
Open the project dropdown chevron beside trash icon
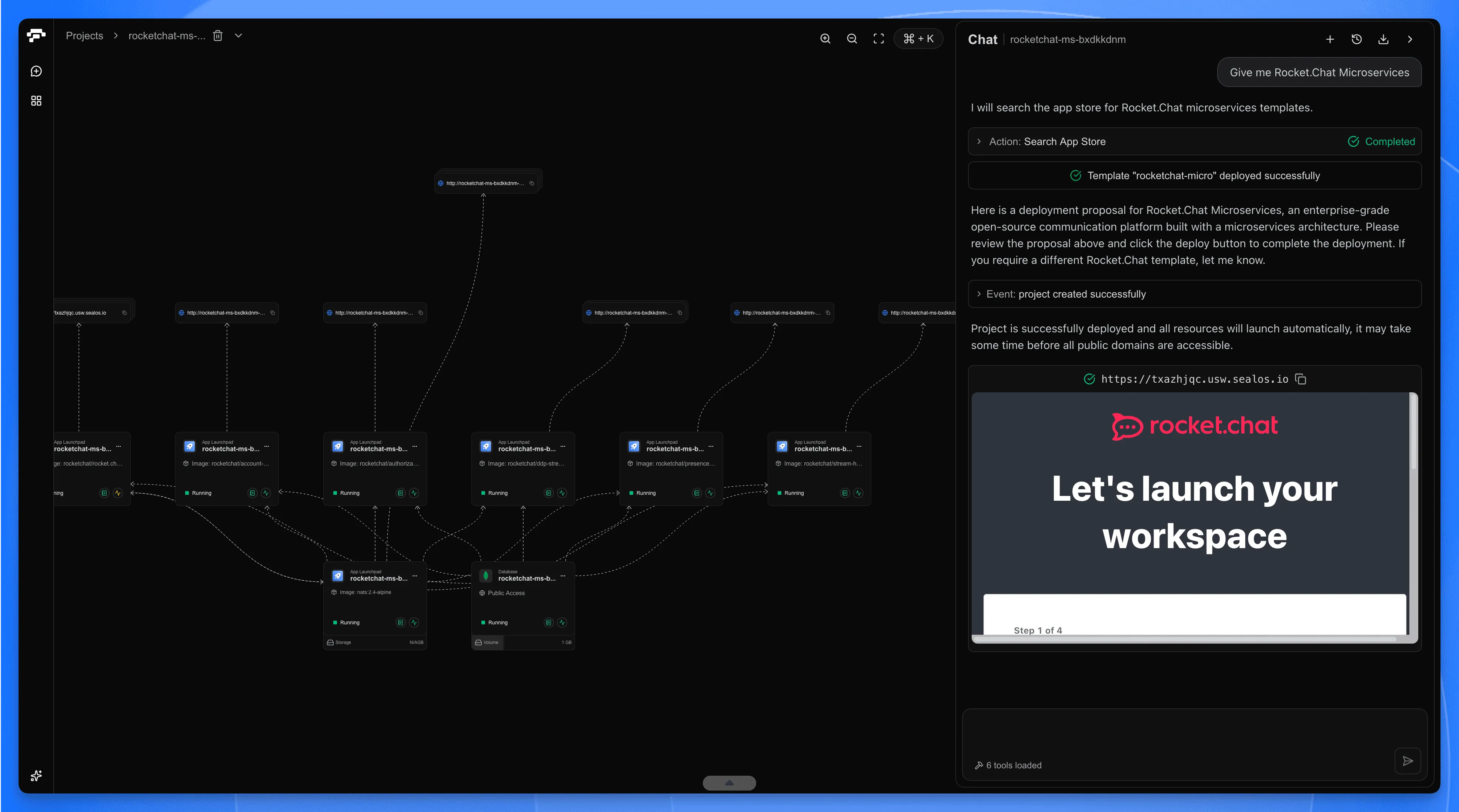click(x=238, y=36)
